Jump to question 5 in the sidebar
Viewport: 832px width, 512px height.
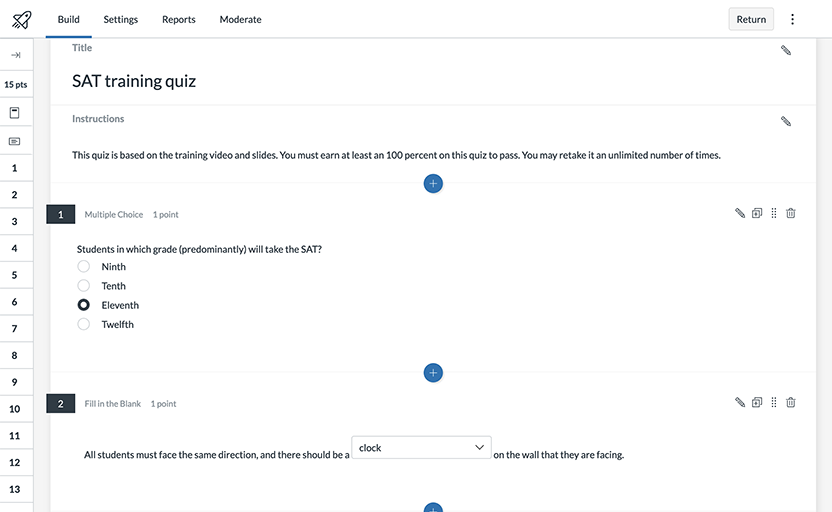click(x=14, y=275)
